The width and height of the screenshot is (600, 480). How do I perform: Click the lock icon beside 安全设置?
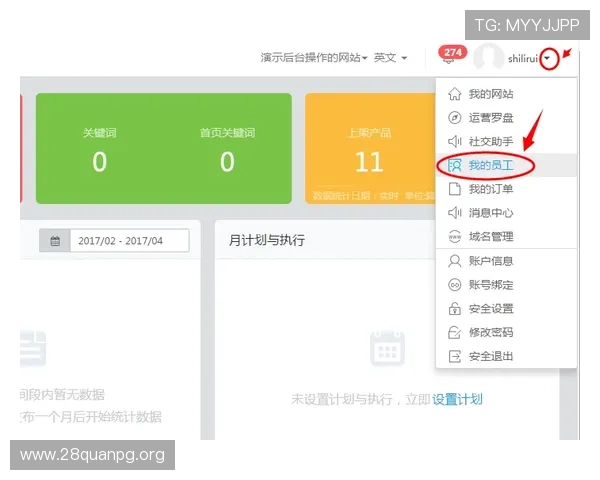pos(454,309)
